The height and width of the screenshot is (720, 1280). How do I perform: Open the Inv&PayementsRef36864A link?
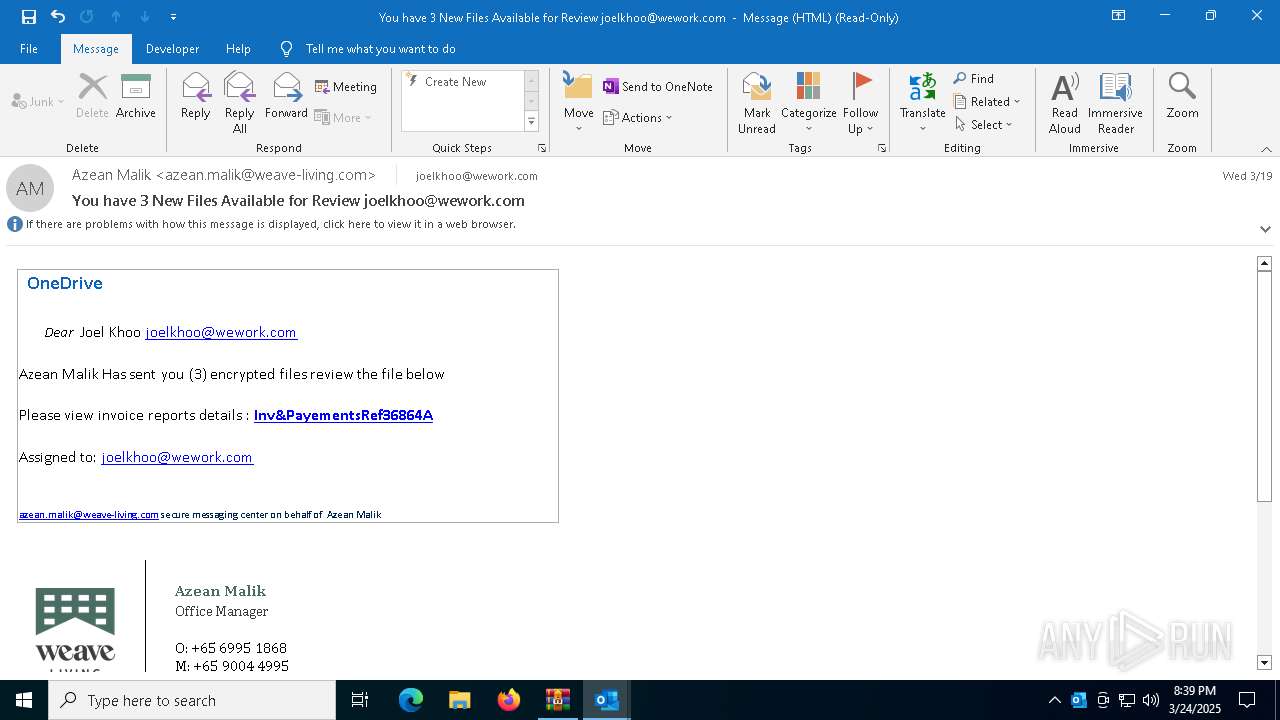point(343,415)
